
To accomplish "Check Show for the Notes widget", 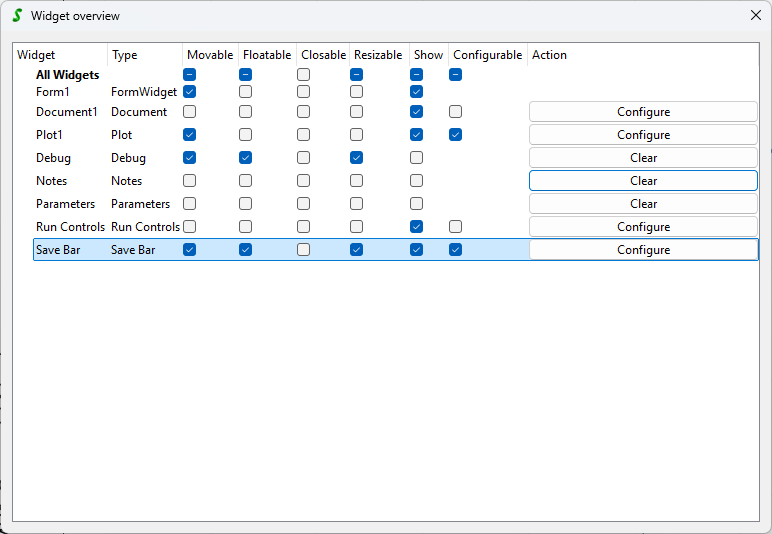I will [x=417, y=181].
